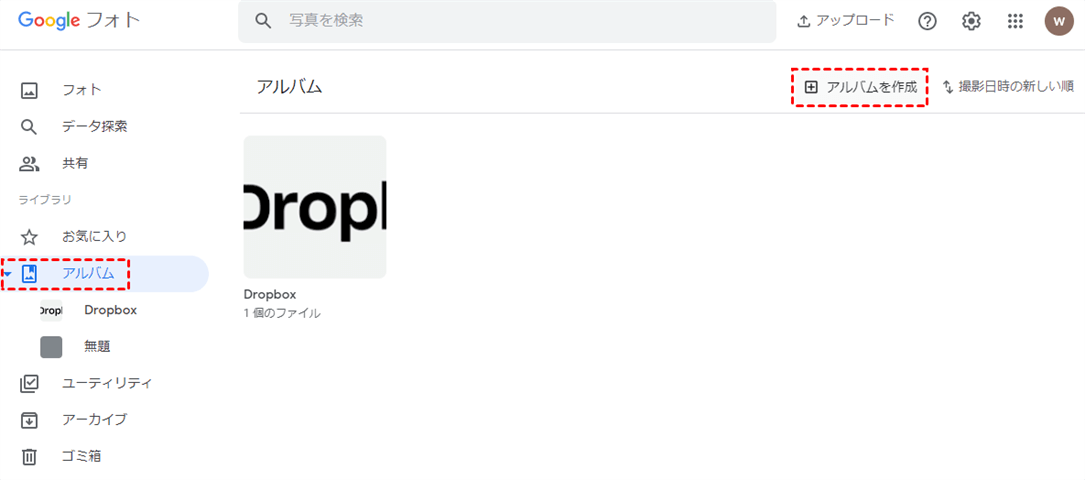Open データ探索 in the sidebar
The width and height of the screenshot is (1085, 480).
coord(94,126)
